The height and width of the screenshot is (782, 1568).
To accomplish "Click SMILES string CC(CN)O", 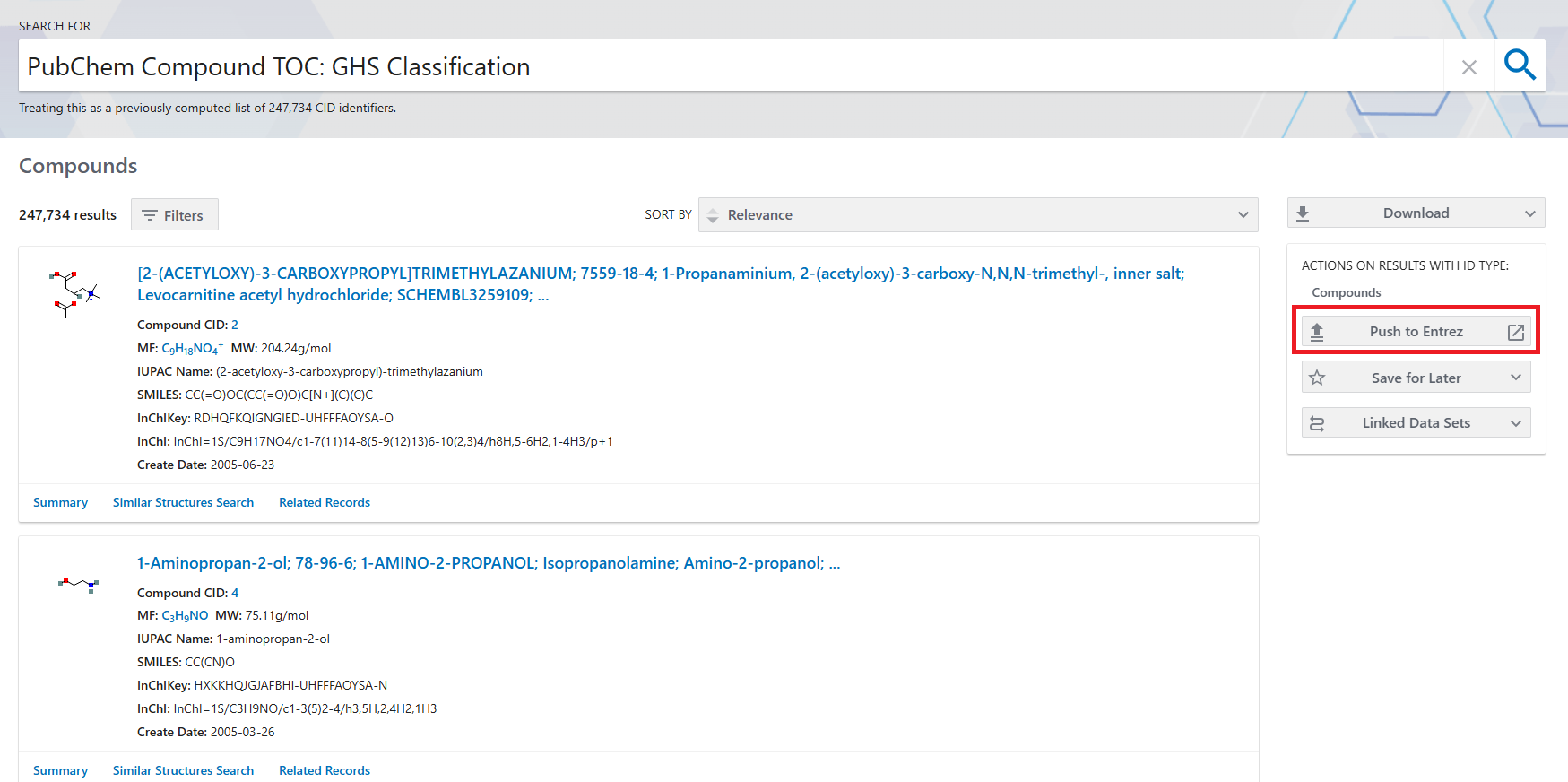I will coord(210,662).
